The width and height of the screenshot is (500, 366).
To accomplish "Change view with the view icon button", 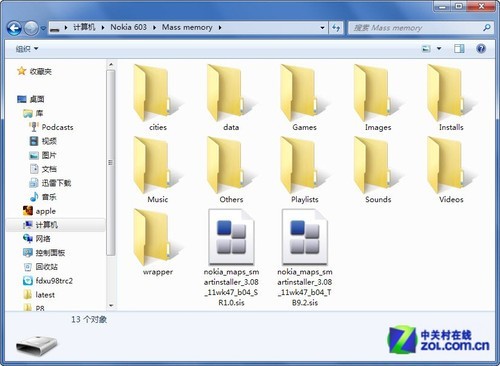I will pos(426,49).
